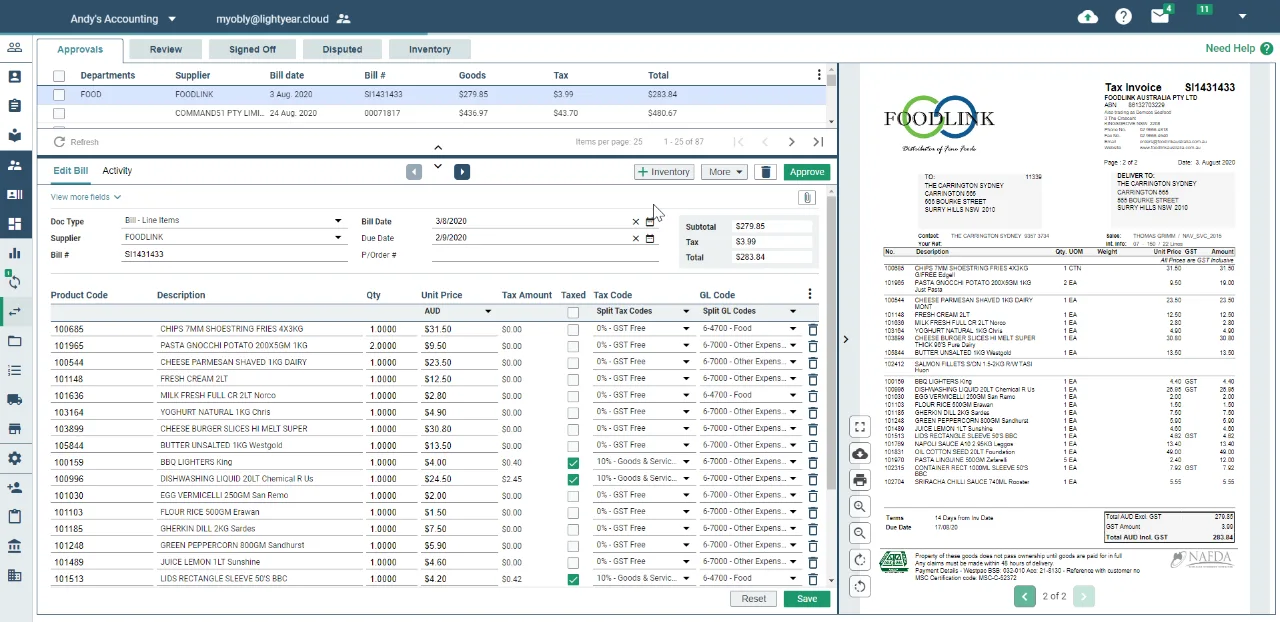The height and width of the screenshot is (622, 1280).
Task: Tick the checkbox for FOODLINK bill row
Action: [59, 95]
